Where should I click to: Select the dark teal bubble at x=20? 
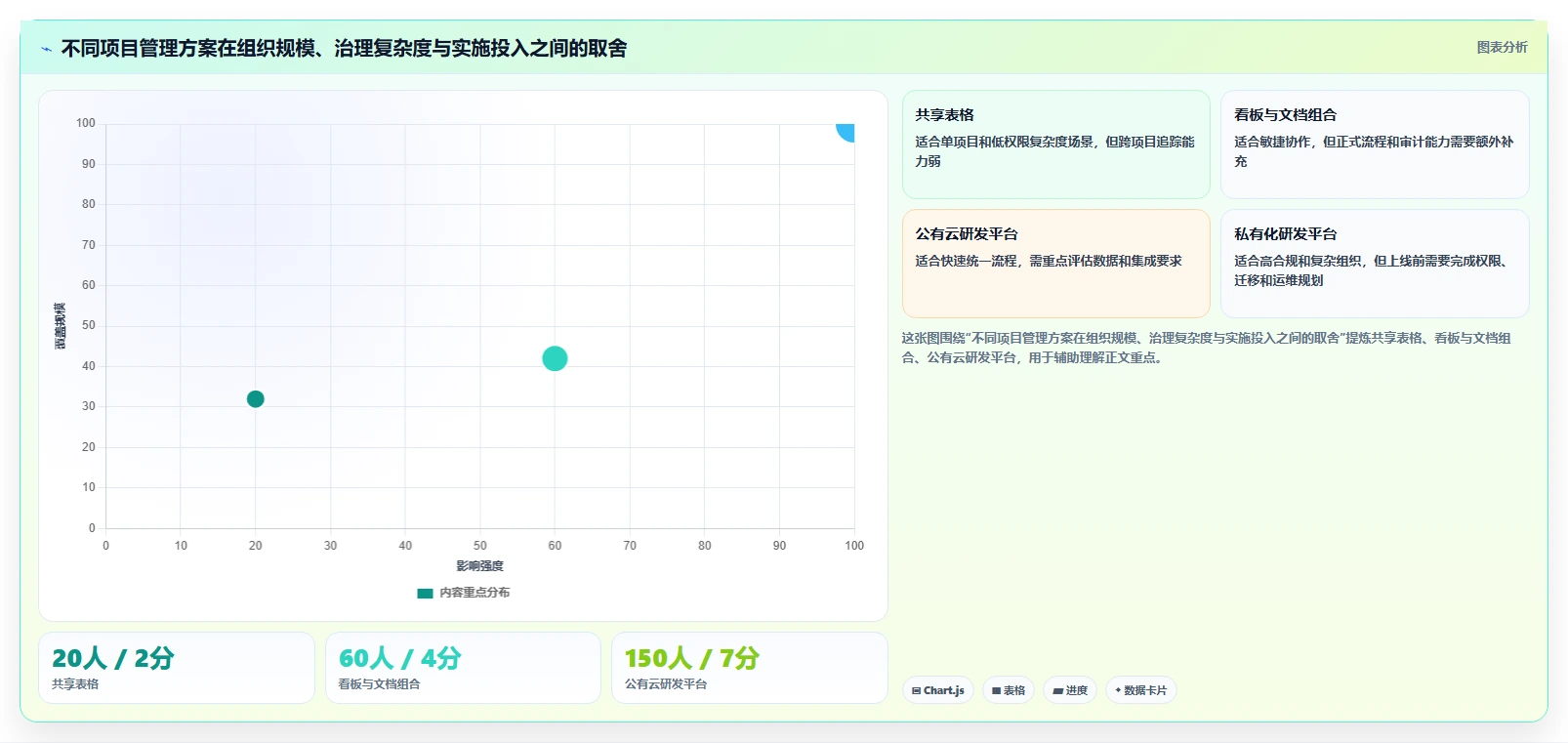point(256,399)
